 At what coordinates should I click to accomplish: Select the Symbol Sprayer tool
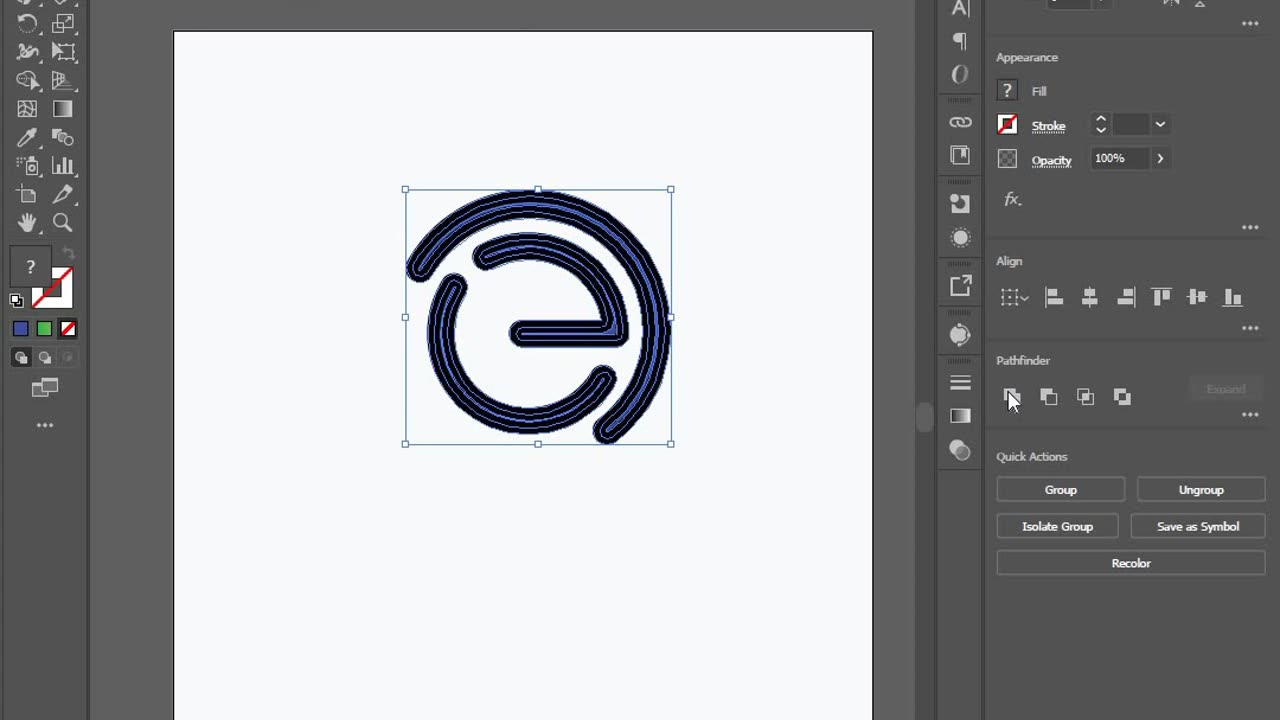[x=27, y=166]
